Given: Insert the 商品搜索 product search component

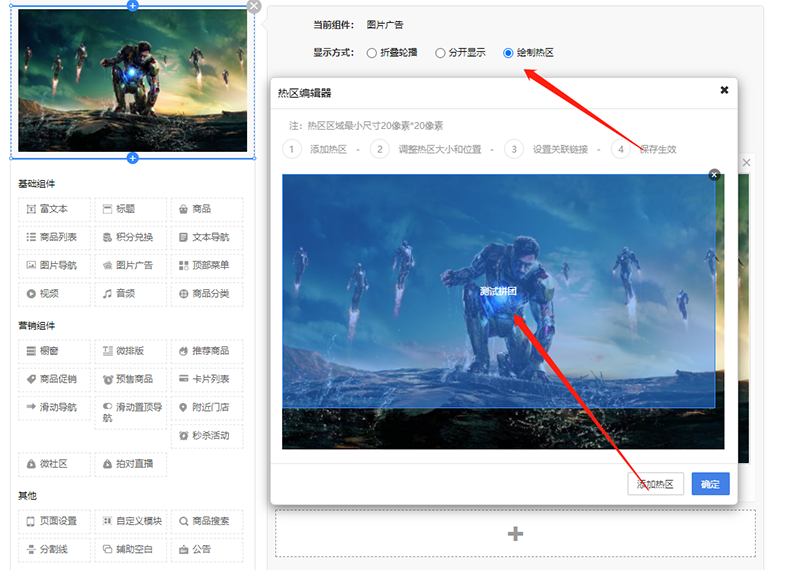Looking at the screenshot, I should pyautogui.click(x=207, y=521).
